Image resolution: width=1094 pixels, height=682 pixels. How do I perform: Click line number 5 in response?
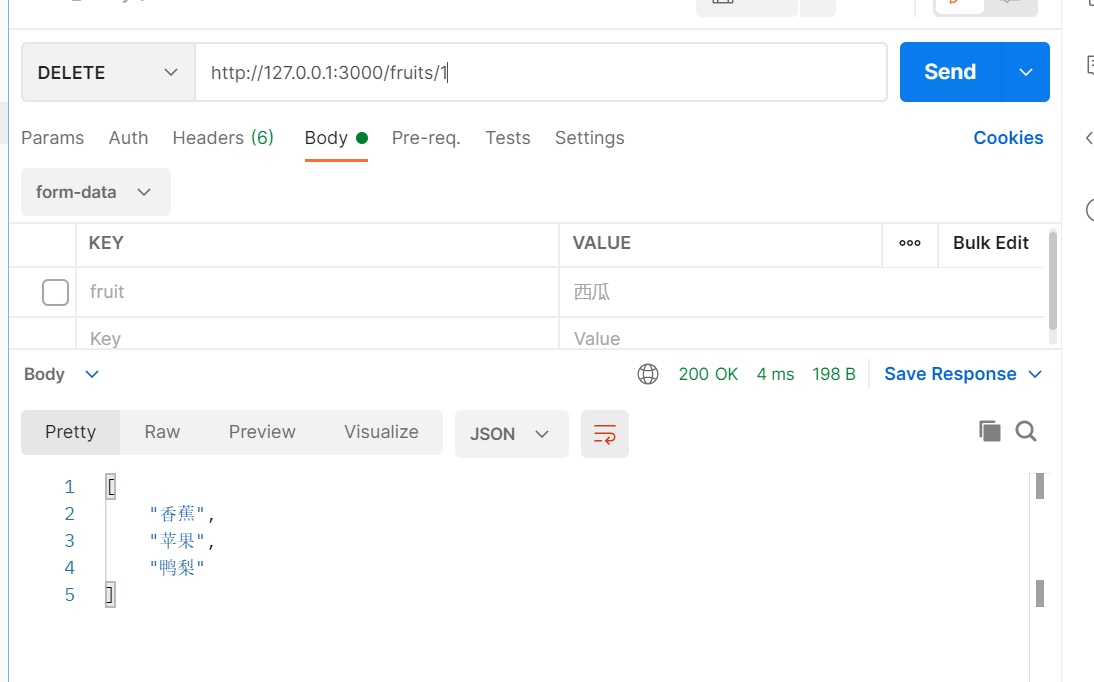point(69,595)
